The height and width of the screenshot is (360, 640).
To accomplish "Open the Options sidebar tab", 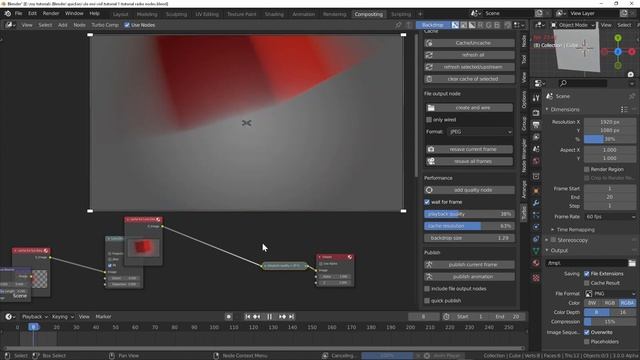I will click(524, 99).
